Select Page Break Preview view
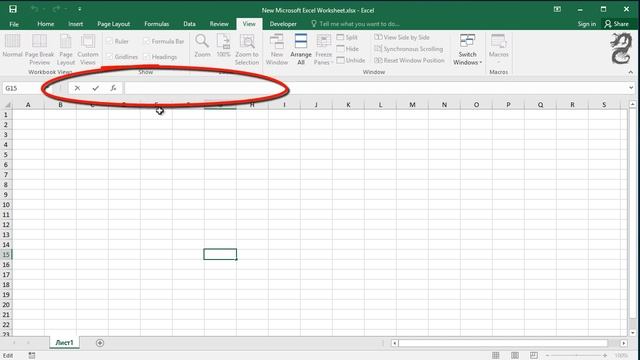 (x=39, y=49)
